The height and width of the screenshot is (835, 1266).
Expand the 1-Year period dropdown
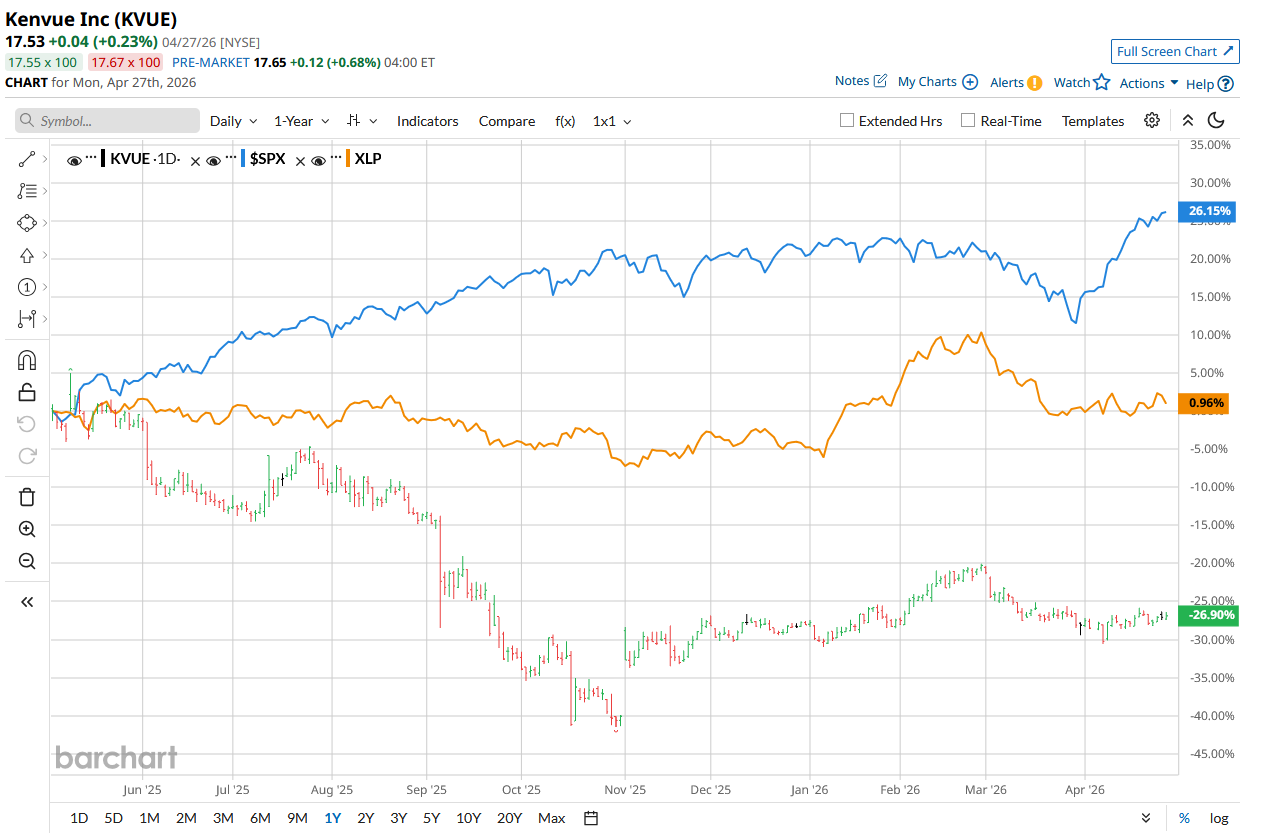[x=301, y=121]
